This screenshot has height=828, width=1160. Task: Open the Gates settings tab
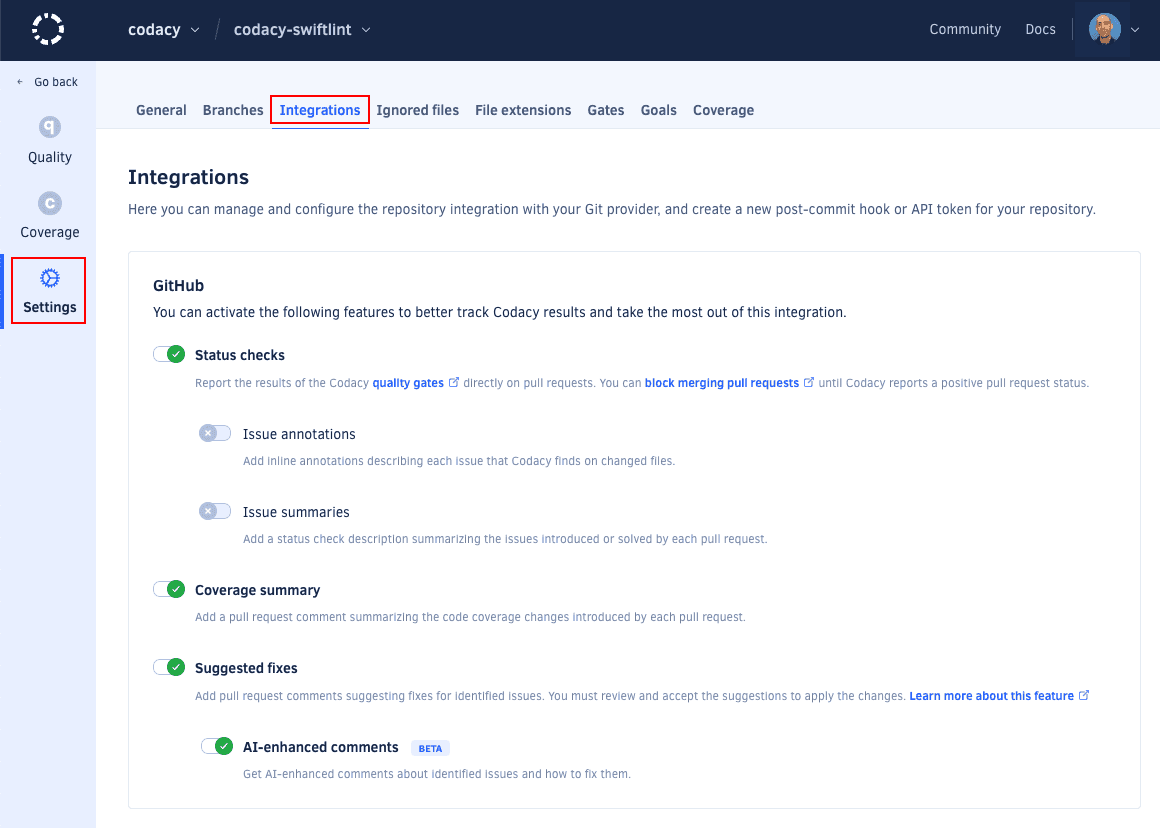click(606, 110)
